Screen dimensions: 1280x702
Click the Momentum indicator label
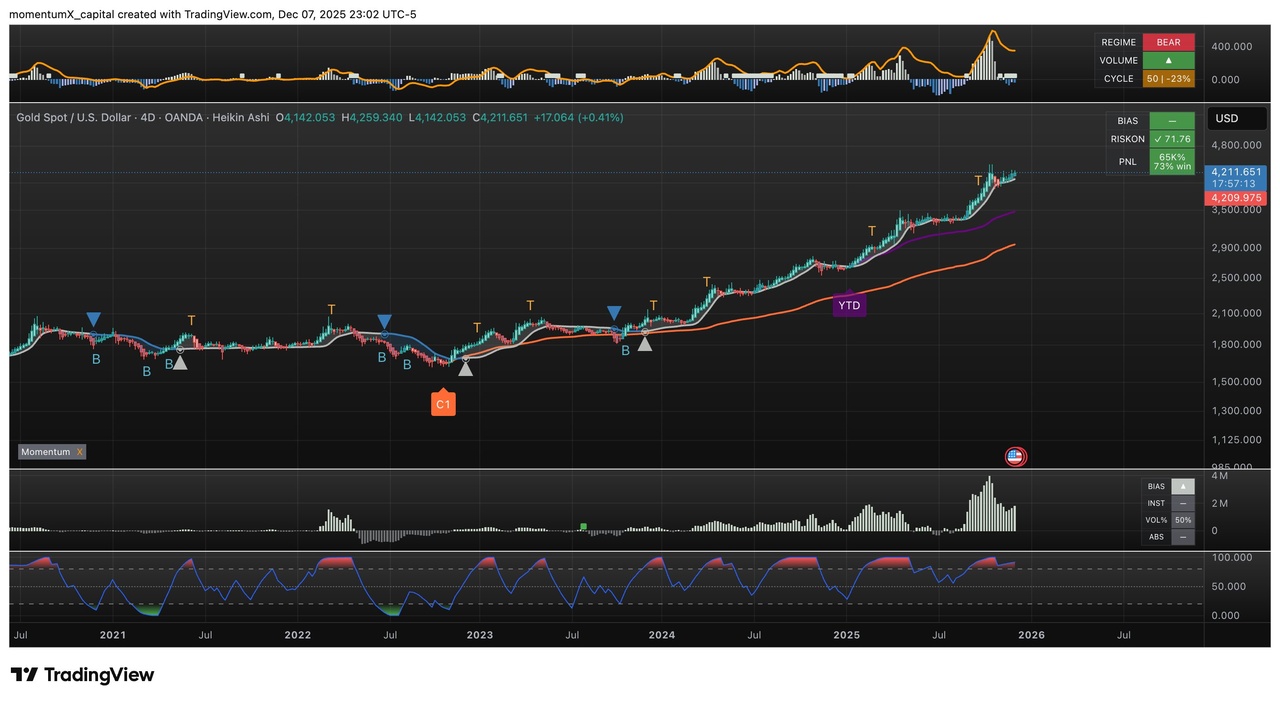point(46,452)
